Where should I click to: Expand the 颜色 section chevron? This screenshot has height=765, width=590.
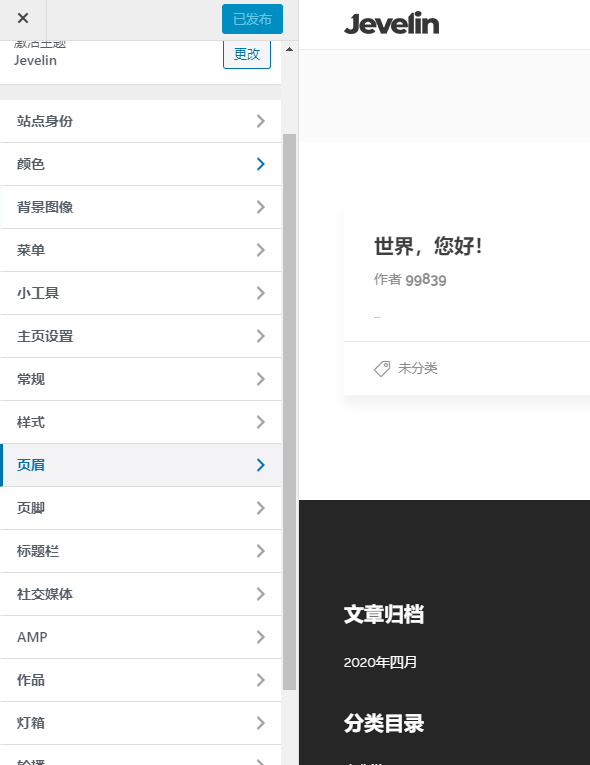261,164
